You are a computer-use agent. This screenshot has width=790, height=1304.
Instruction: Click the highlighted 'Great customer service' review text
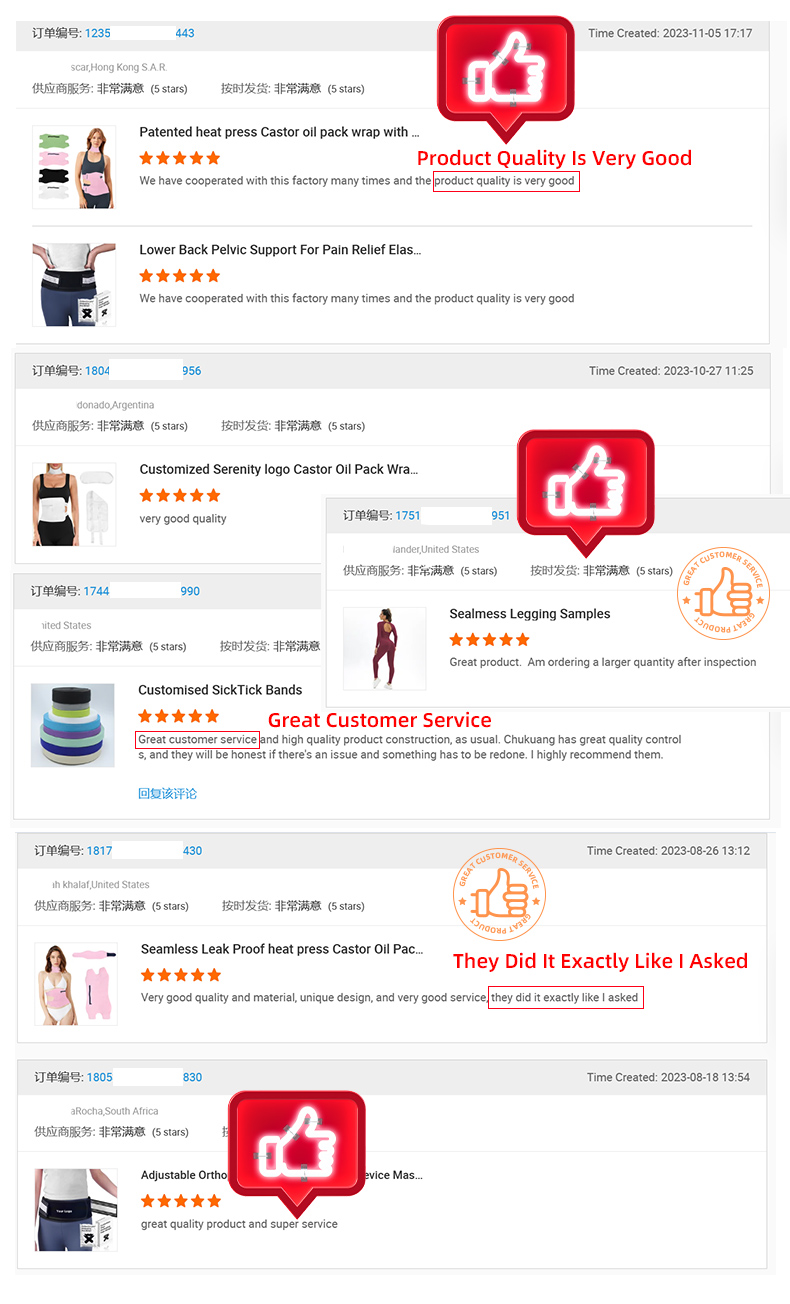click(198, 740)
